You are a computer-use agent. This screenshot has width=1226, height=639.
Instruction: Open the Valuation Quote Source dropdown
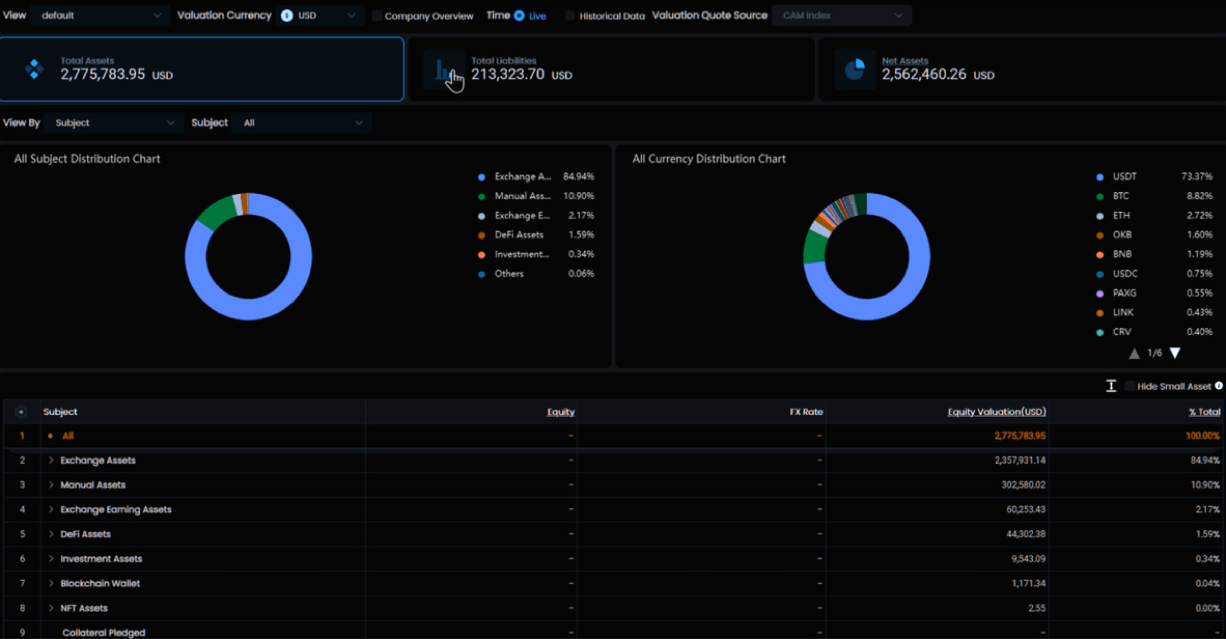841,16
